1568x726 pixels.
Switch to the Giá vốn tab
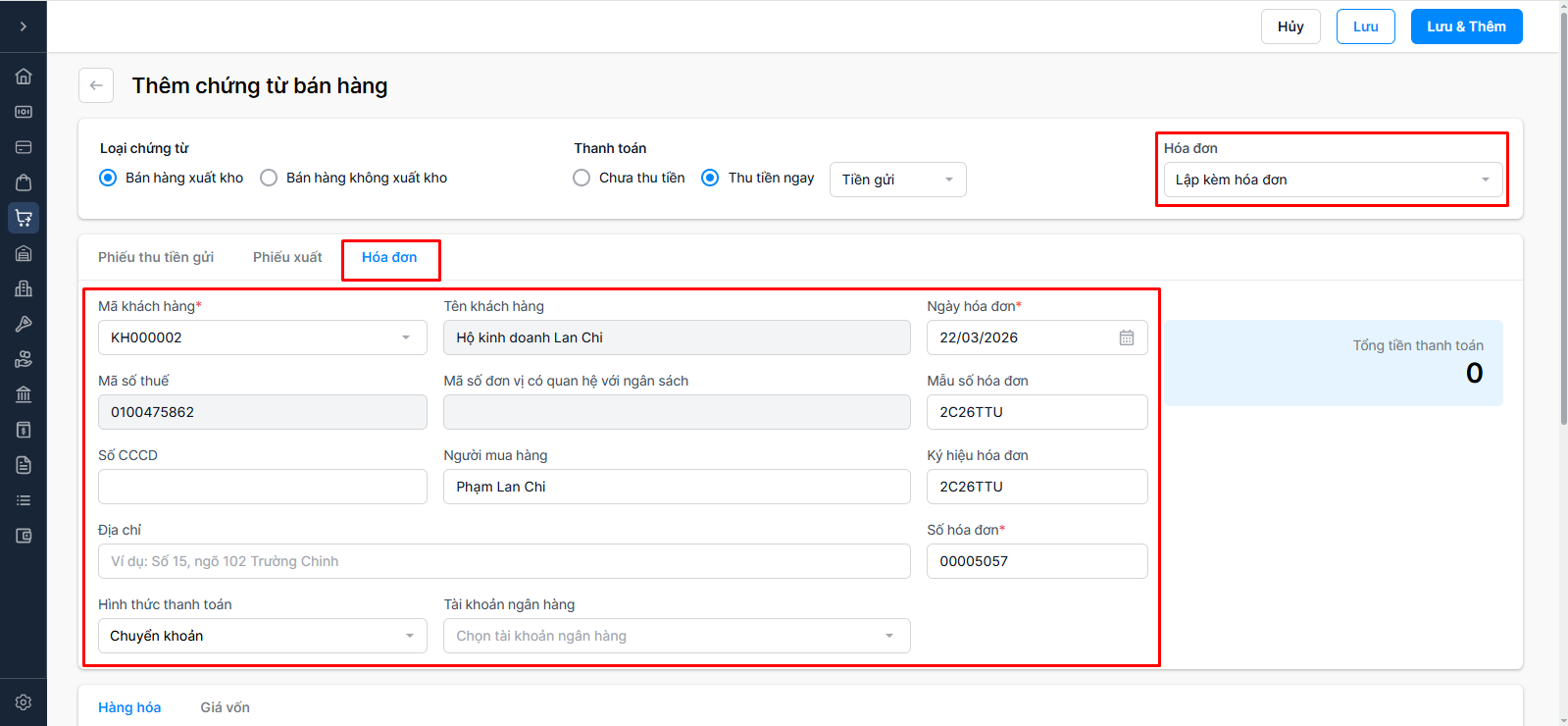click(225, 707)
